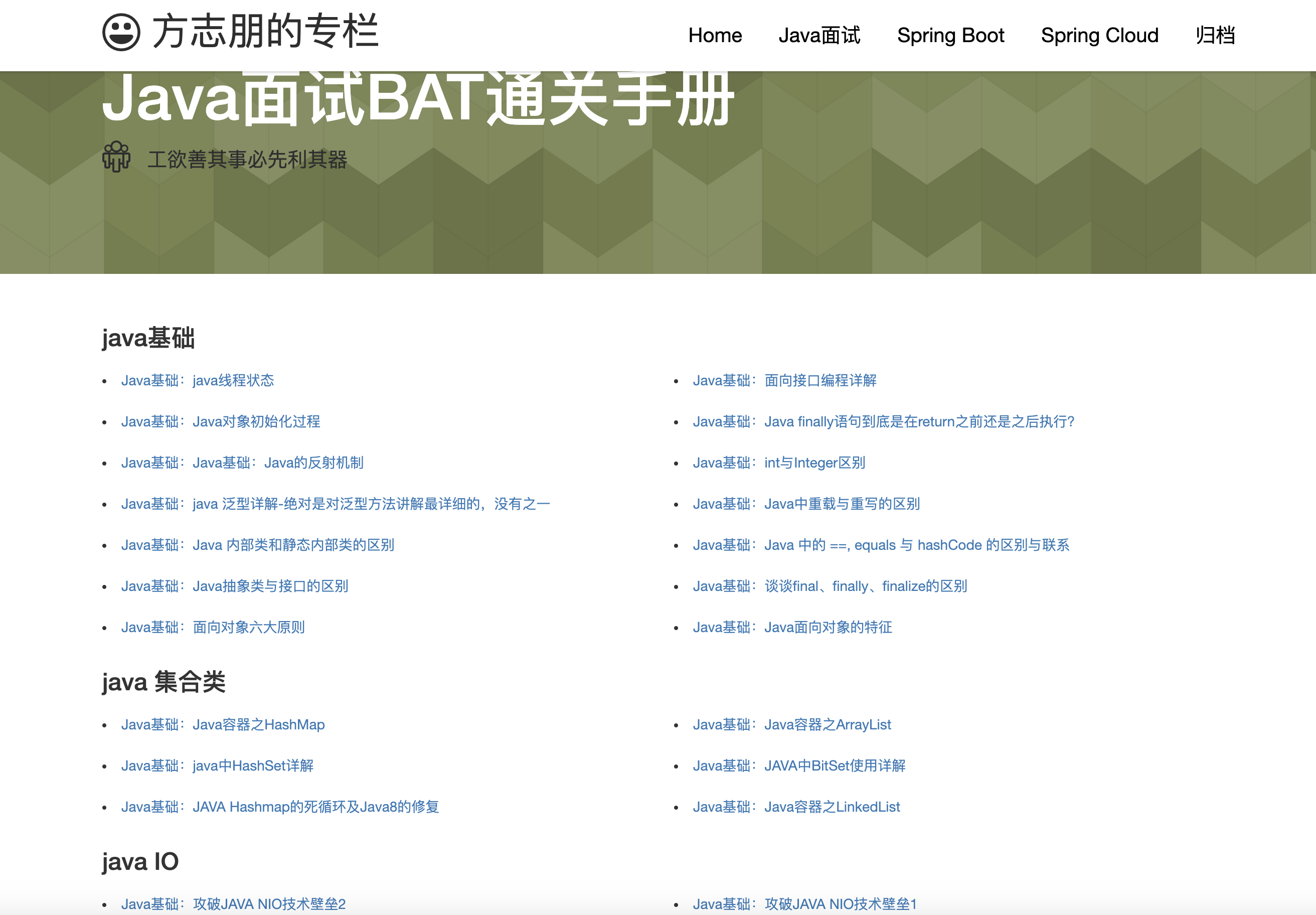Go to the Java面试 navigation item
Image resolution: width=1316 pixels, height=915 pixels.
coord(819,36)
